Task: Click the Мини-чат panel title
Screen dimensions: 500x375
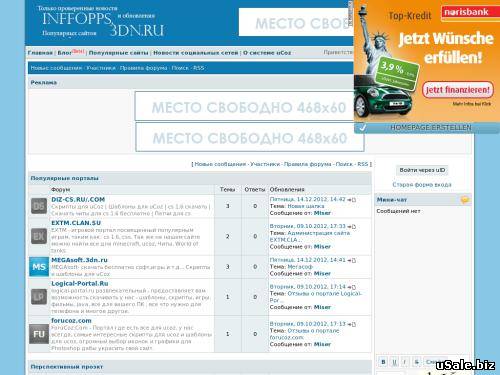Action: [x=392, y=200]
